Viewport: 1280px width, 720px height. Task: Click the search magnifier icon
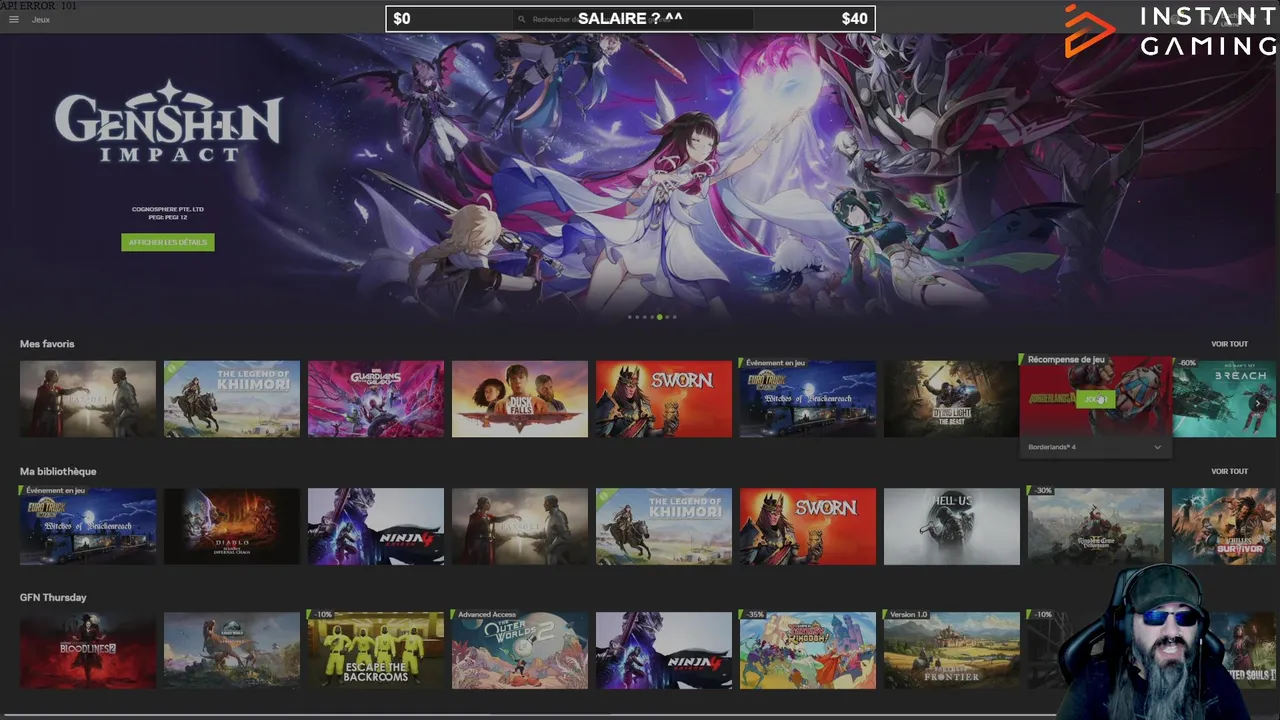coord(522,19)
